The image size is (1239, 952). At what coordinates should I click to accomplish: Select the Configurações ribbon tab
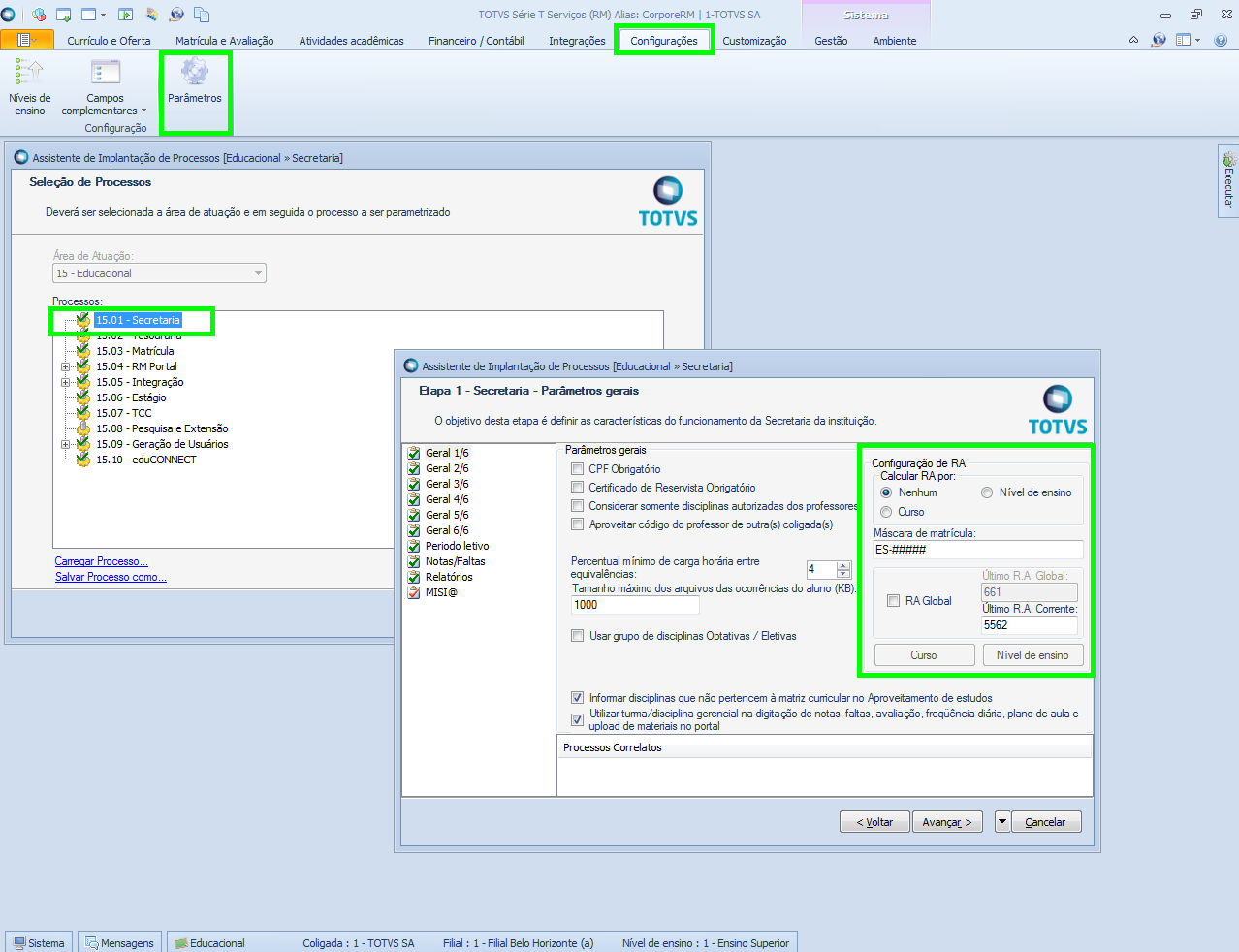click(x=664, y=41)
